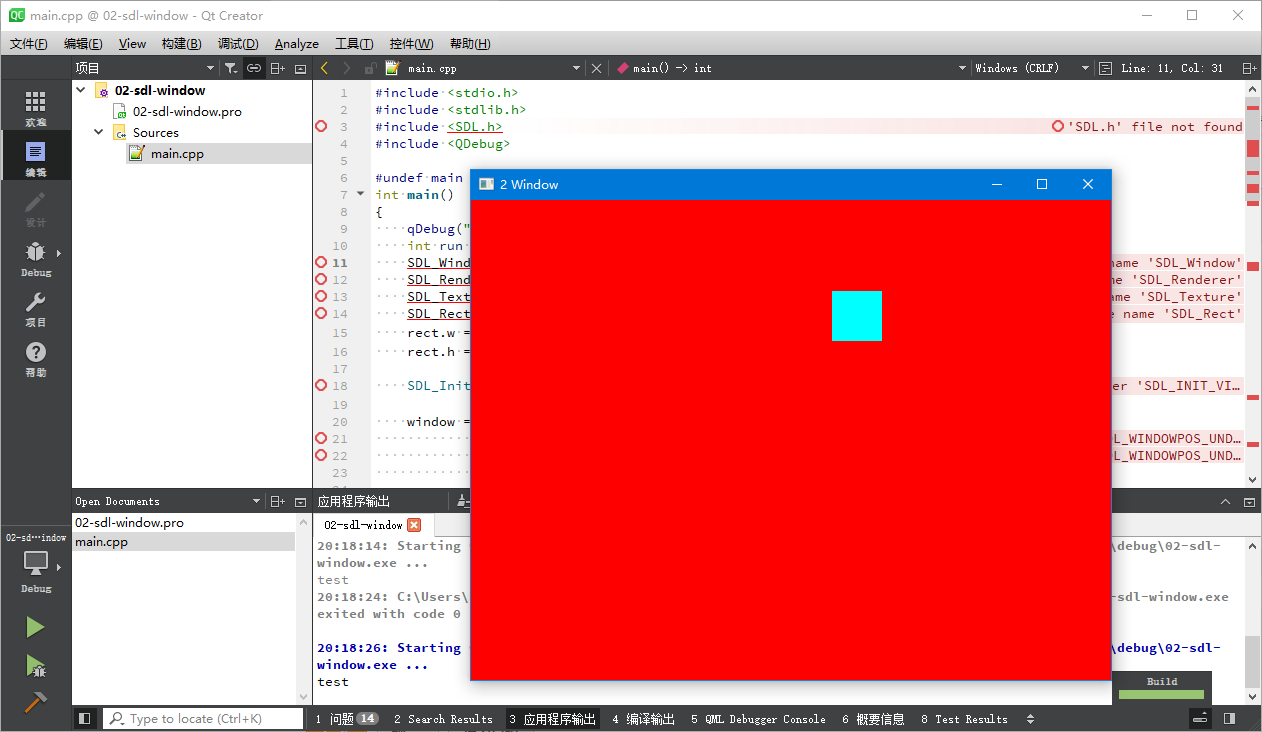Close the Open Documents panel
This screenshot has width=1262, height=732.
[300, 501]
